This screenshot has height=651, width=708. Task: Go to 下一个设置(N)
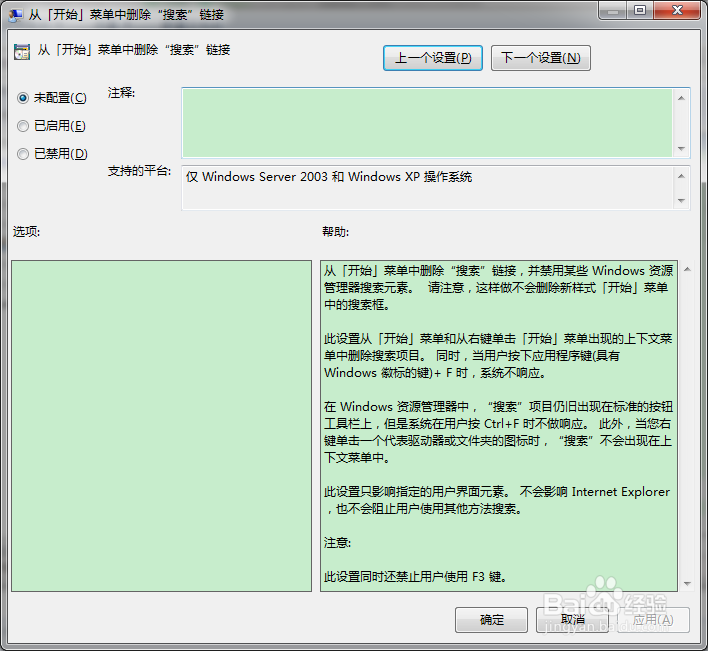click(540, 58)
